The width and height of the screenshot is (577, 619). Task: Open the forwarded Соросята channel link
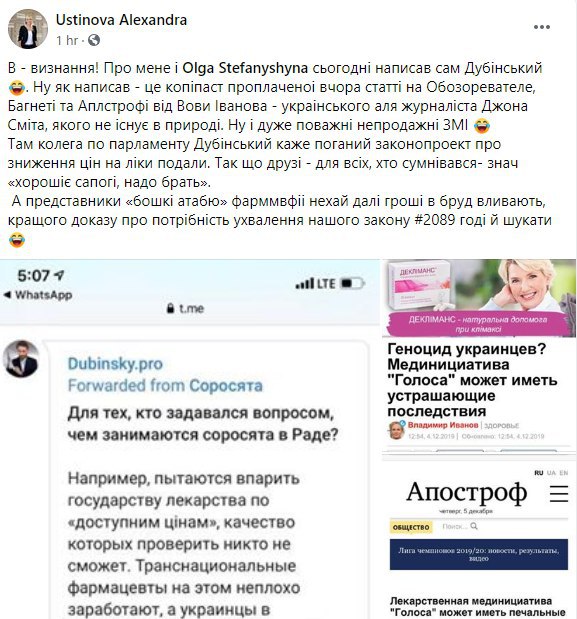point(226,385)
